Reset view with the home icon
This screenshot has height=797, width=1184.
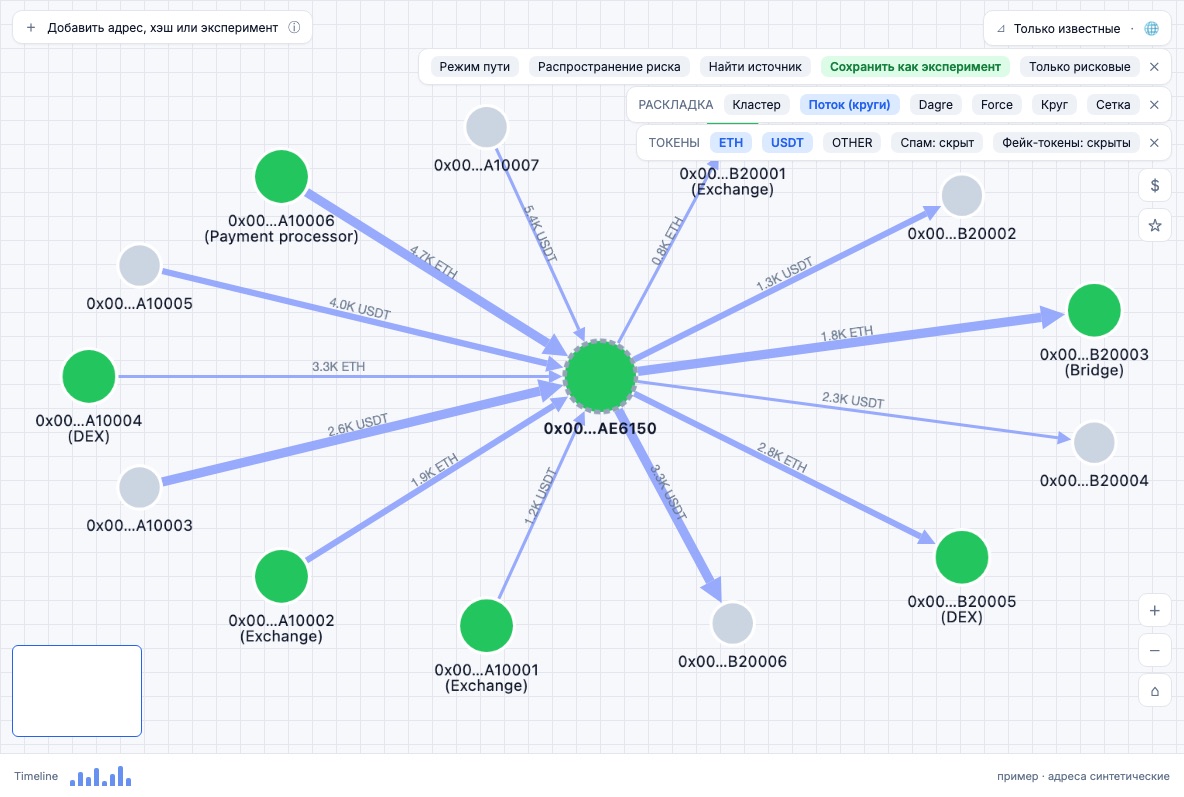point(1155,691)
